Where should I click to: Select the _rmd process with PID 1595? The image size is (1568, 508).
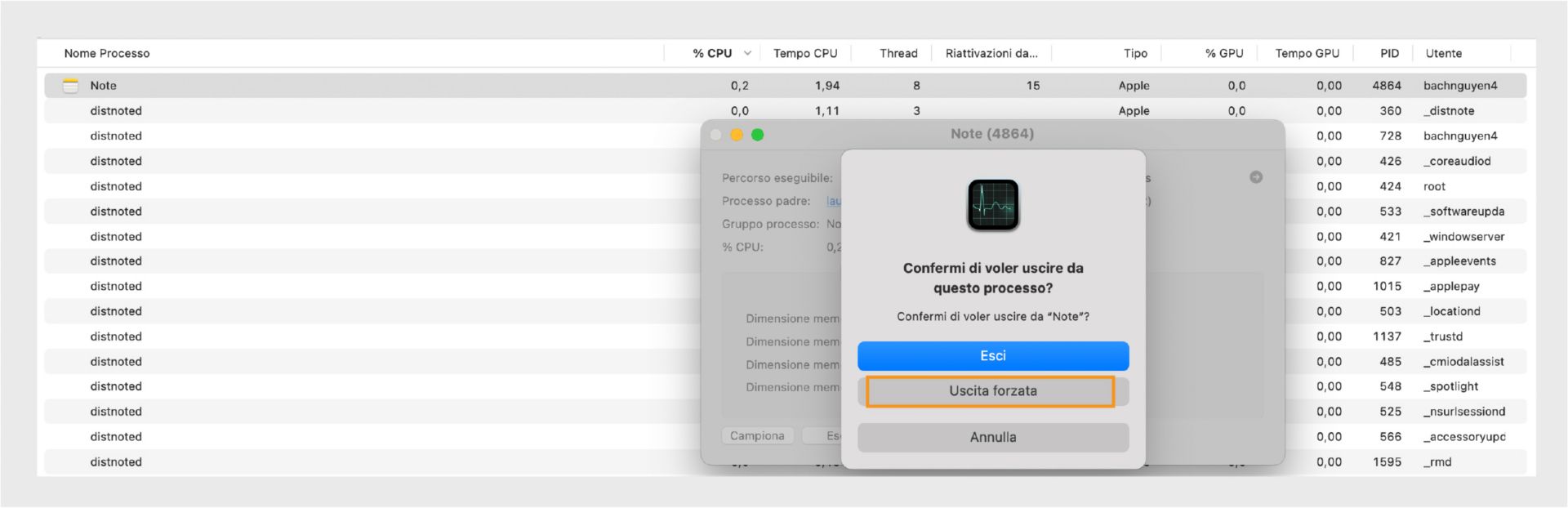point(785,462)
